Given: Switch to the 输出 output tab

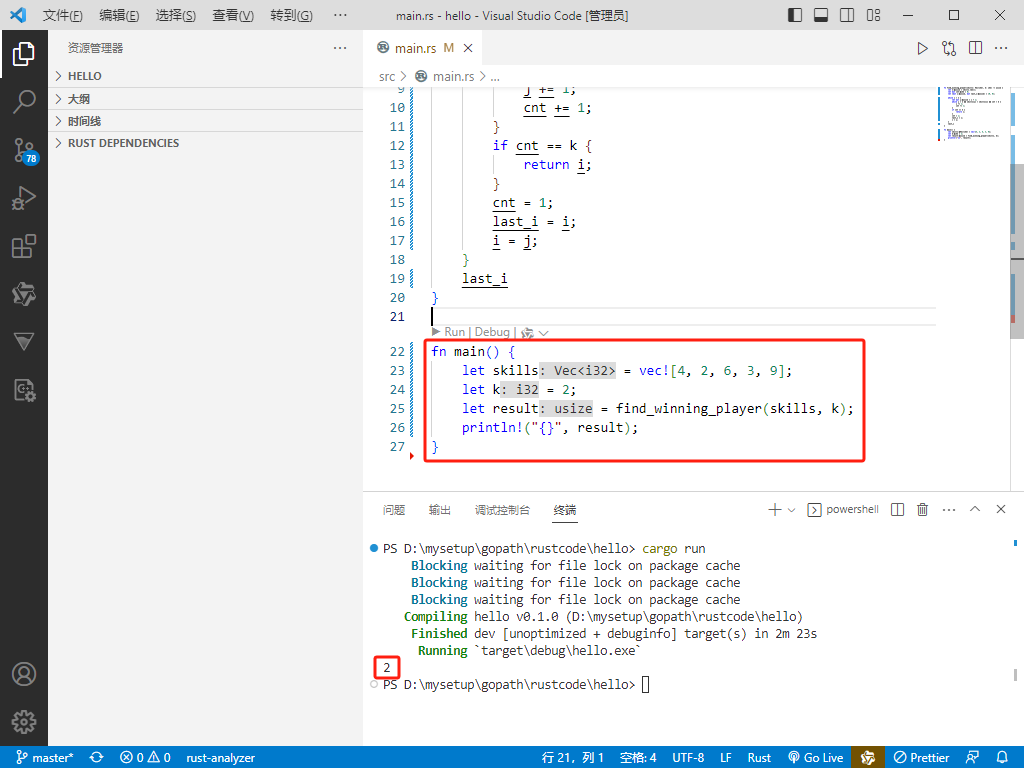Looking at the screenshot, I should 440,510.
